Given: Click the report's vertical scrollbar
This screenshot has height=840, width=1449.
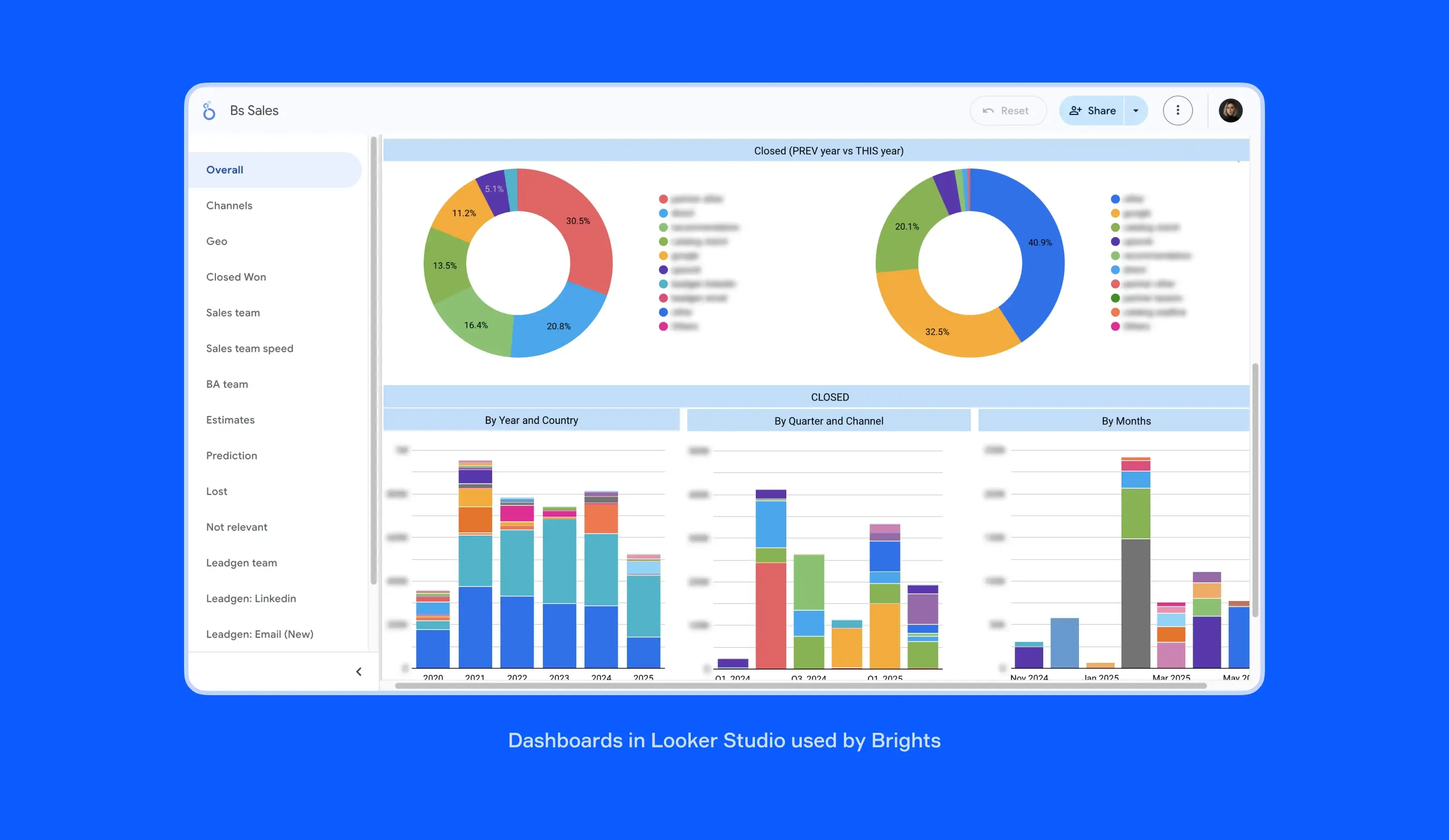Looking at the screenshot, I should [x=1255, y=490].
